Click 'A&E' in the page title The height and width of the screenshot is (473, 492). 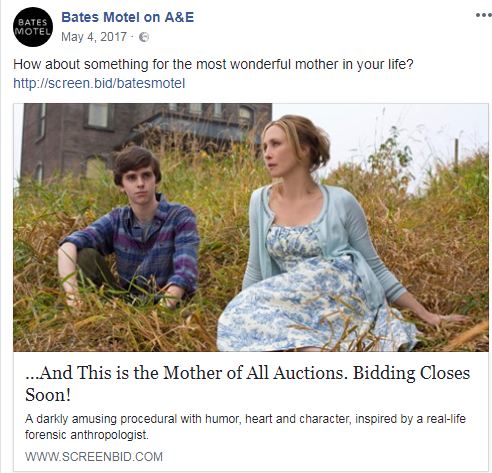179,17
